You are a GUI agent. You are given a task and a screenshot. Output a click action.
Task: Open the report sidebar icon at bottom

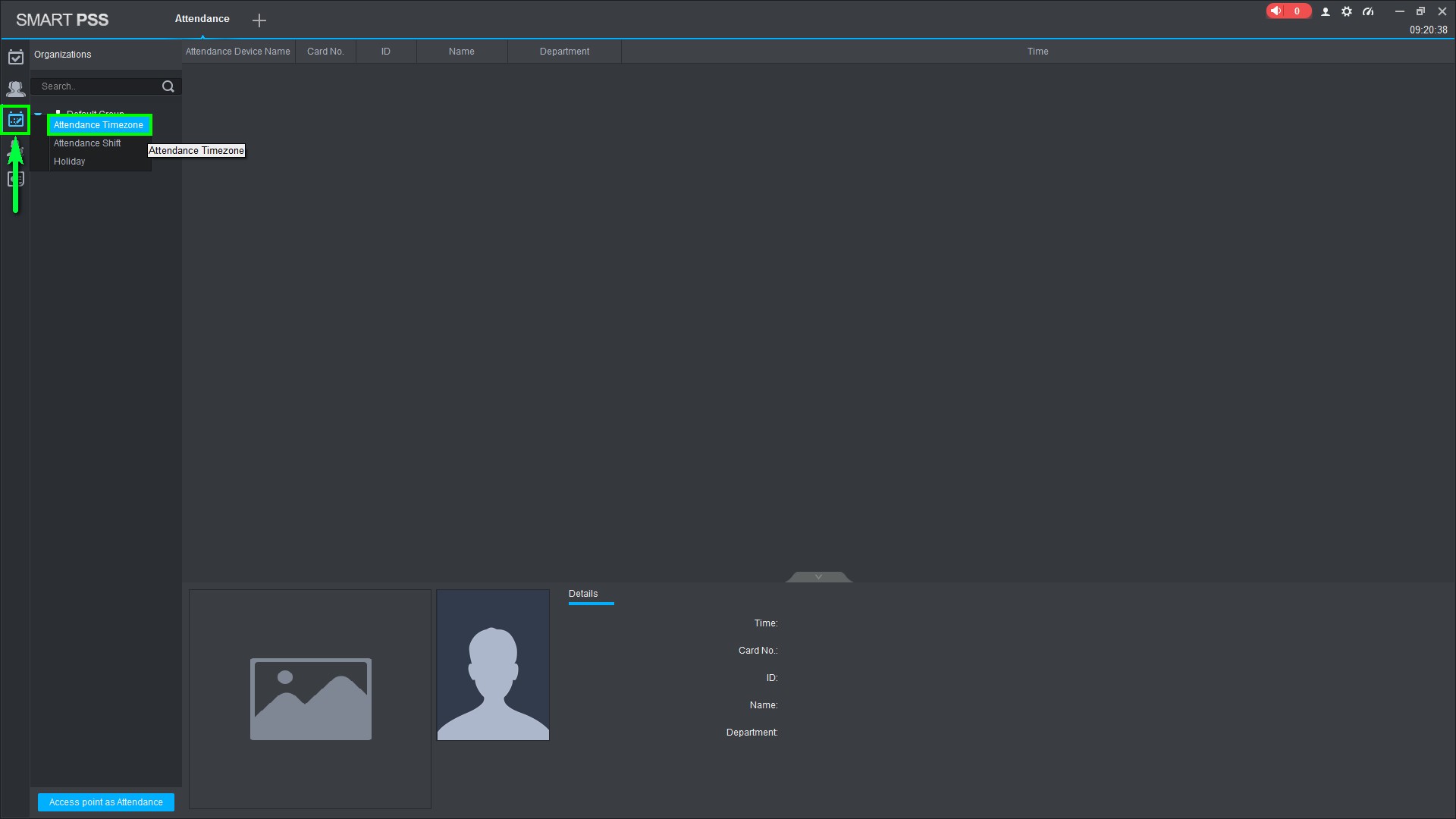point(15,180)
